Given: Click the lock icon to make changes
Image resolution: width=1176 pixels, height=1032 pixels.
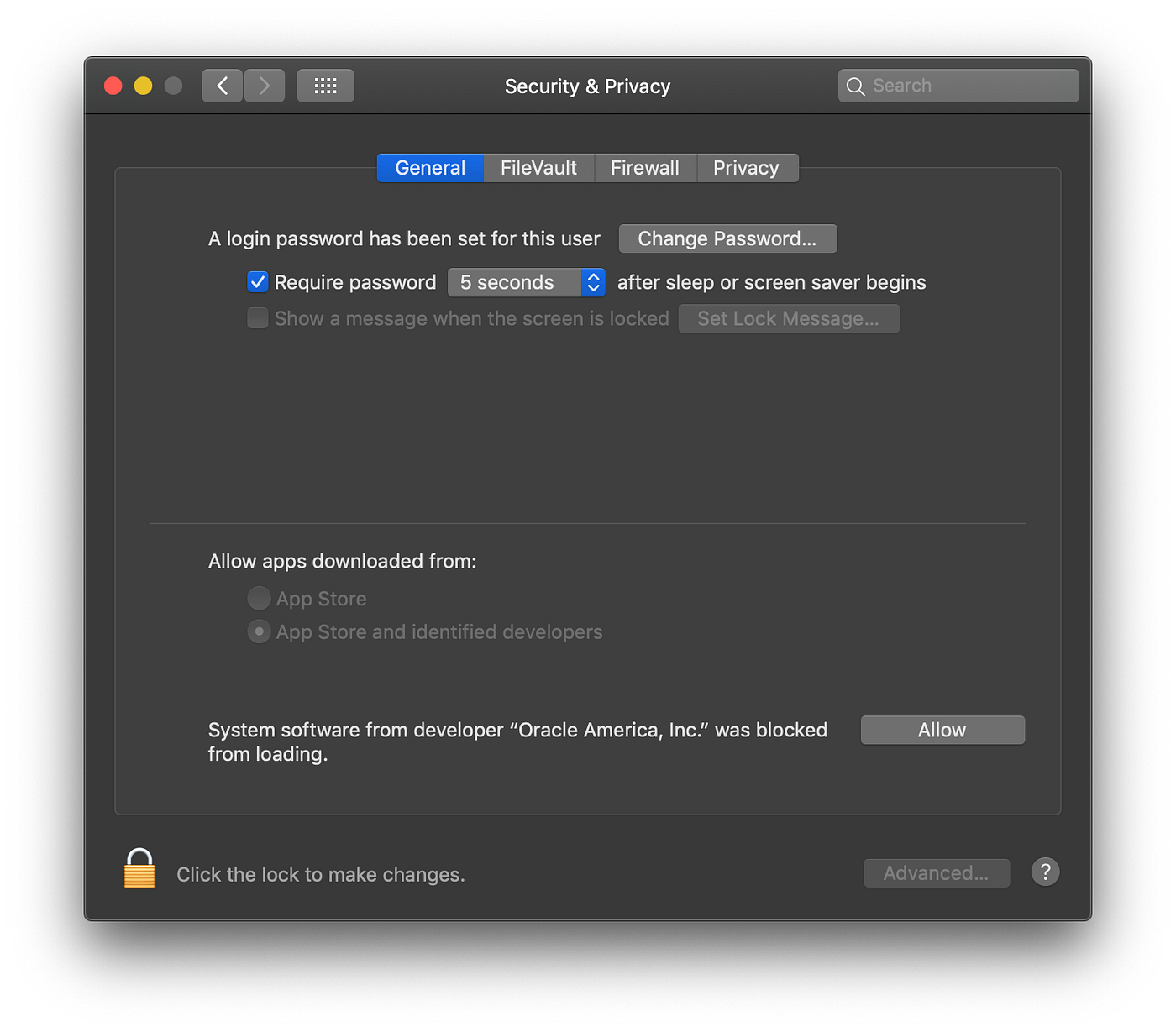Looking at the screenshot, I should (x=139, y=870).
